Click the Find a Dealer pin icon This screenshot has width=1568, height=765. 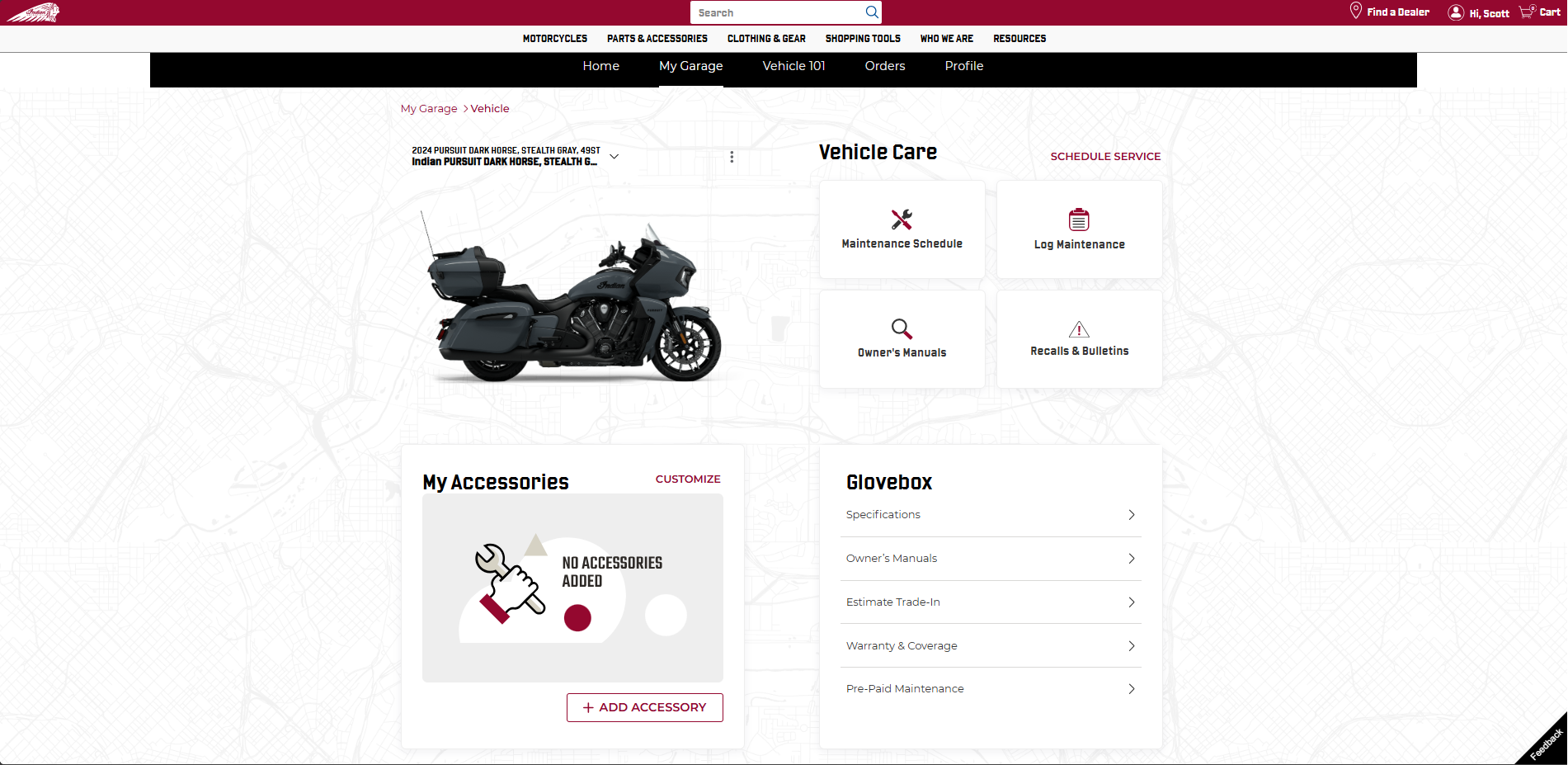(1355, 12)
